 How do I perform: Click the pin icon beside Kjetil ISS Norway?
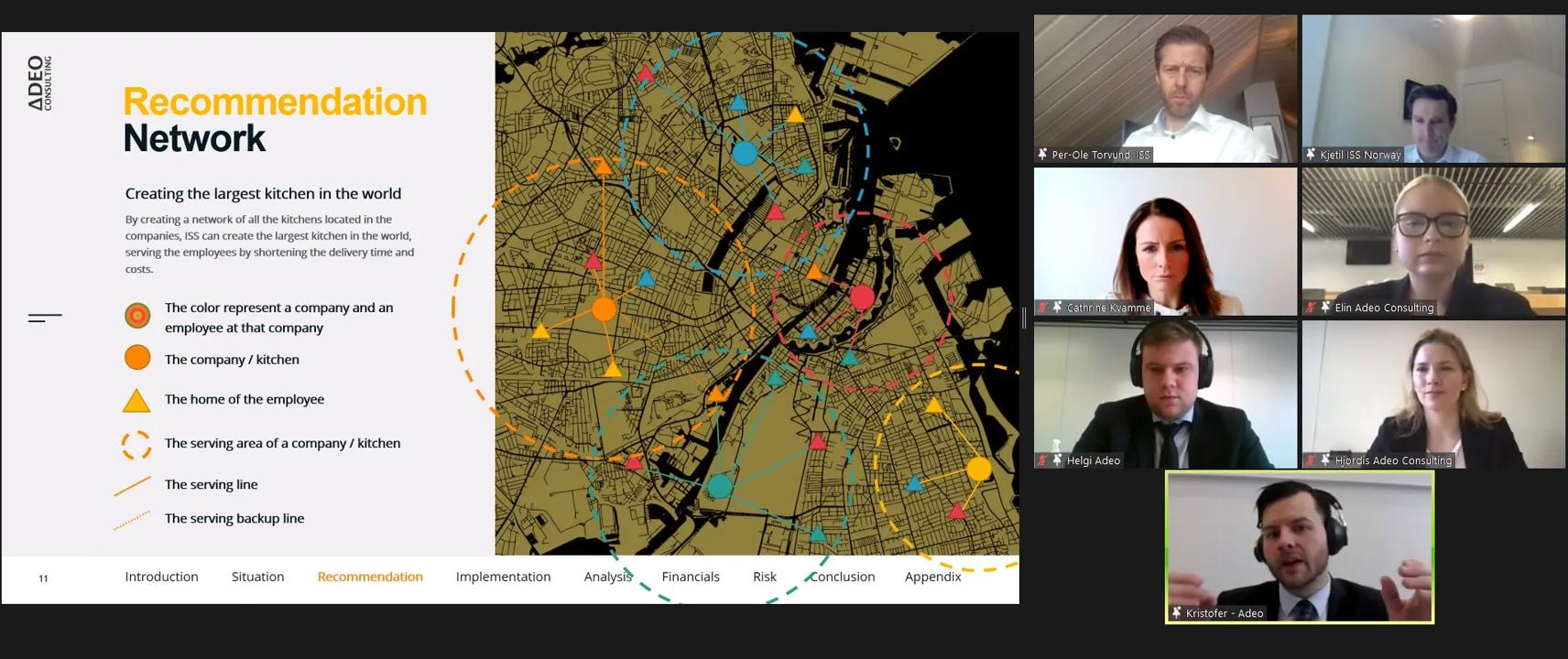tap(1311, 155)
